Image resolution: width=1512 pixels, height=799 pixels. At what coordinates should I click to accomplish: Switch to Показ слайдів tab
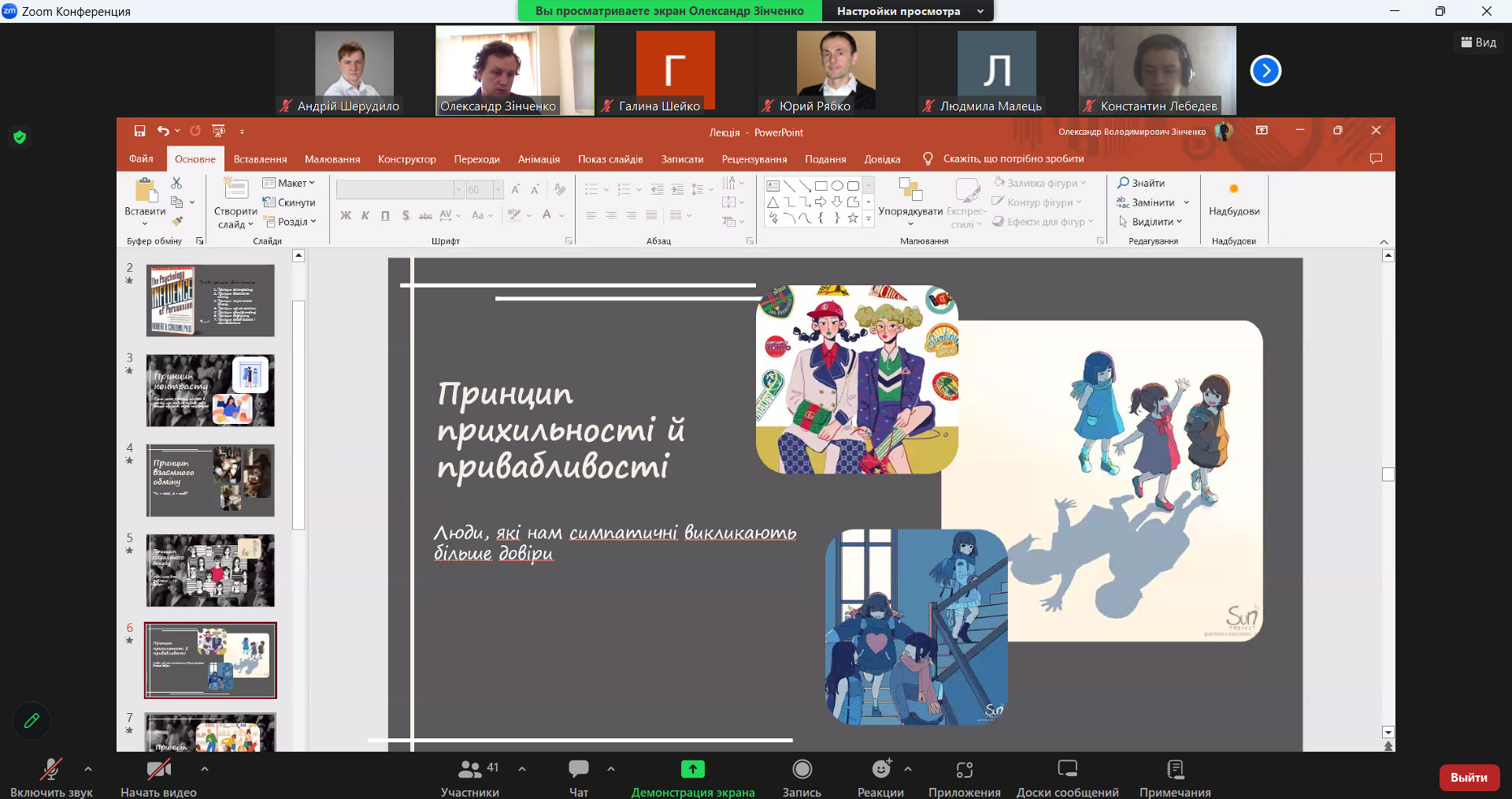[610, 158]
